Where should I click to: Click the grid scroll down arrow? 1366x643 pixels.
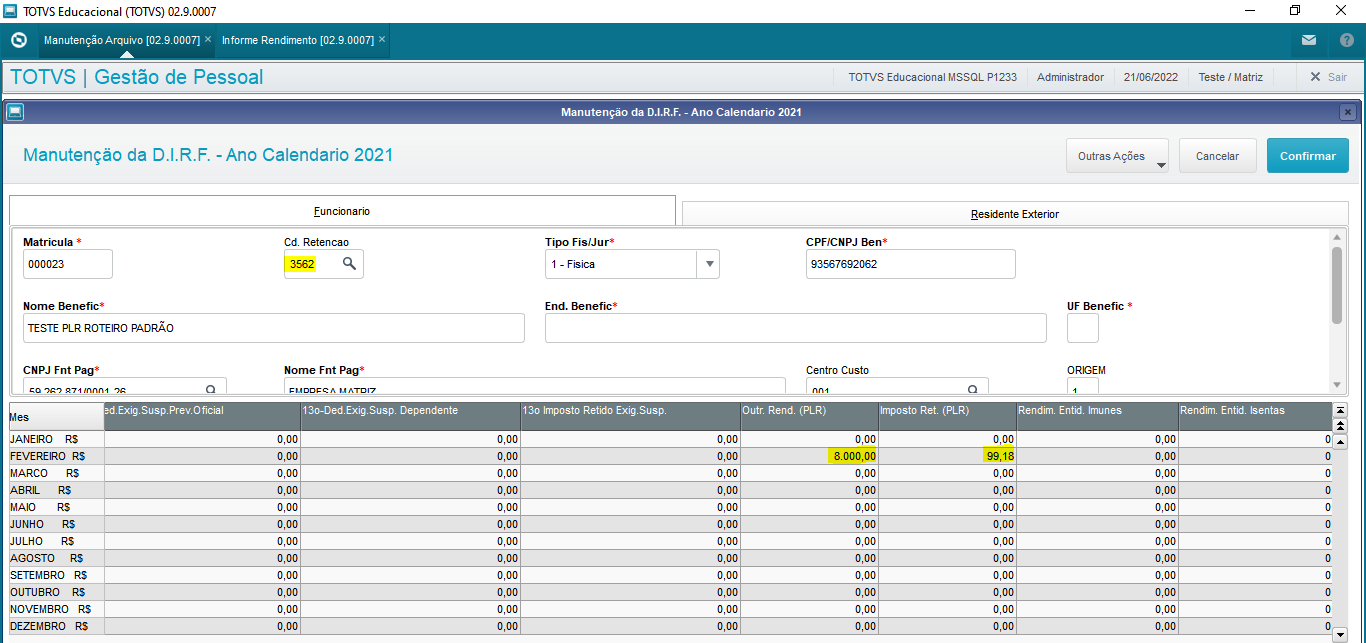coord(1341,634)
